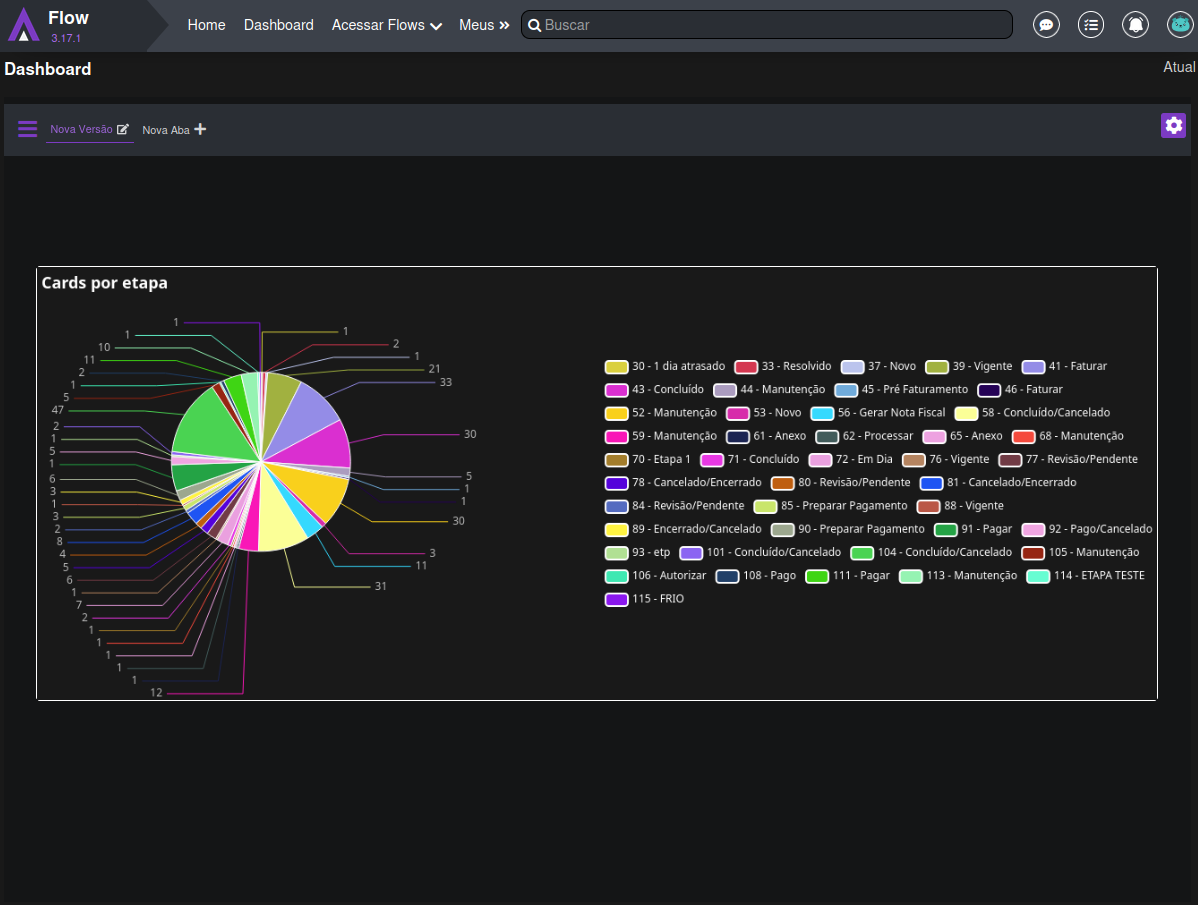Go to the Home menu item
1198x905 pixels.
point(206,25)
